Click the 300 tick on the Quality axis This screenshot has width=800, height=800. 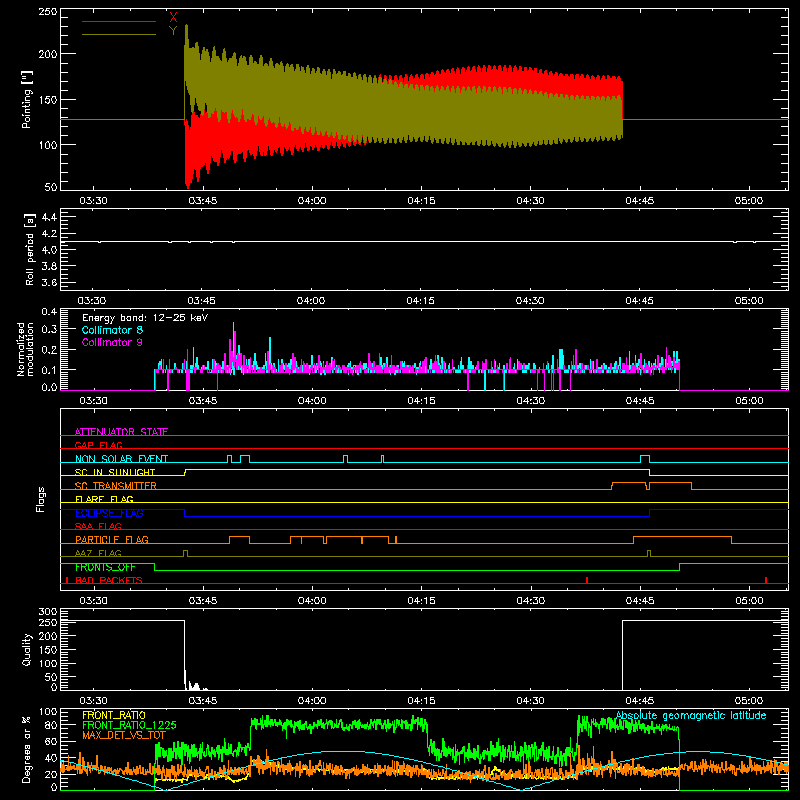[x=48, y=612]
